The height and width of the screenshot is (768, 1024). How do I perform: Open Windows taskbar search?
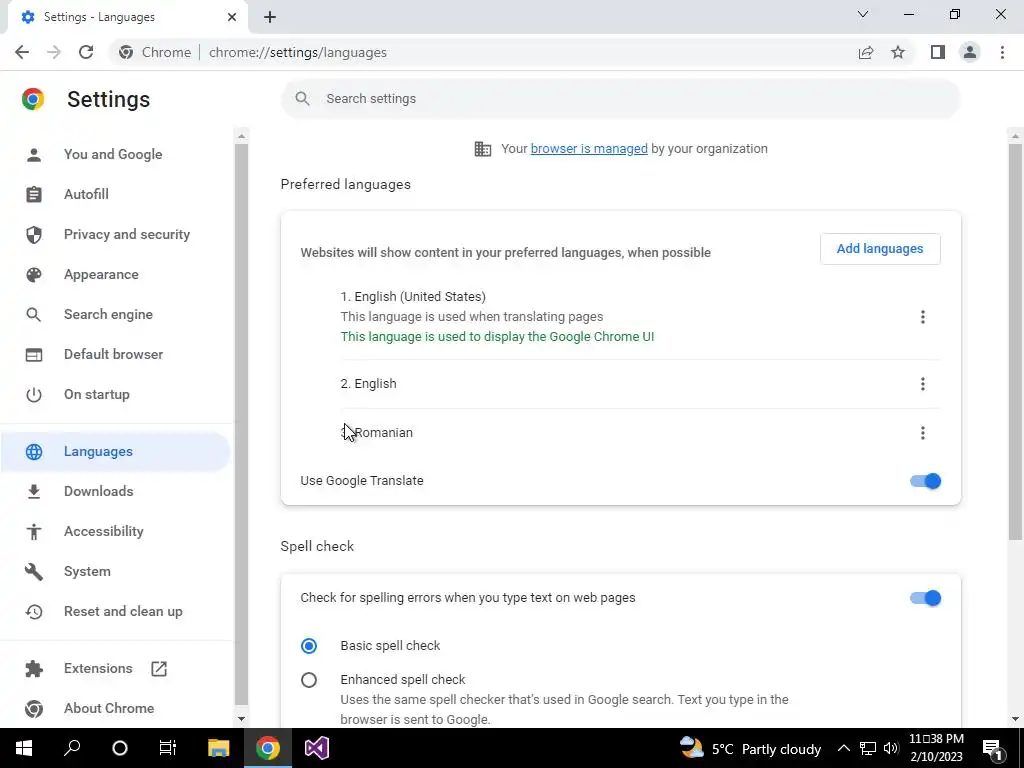click(72, 748)
